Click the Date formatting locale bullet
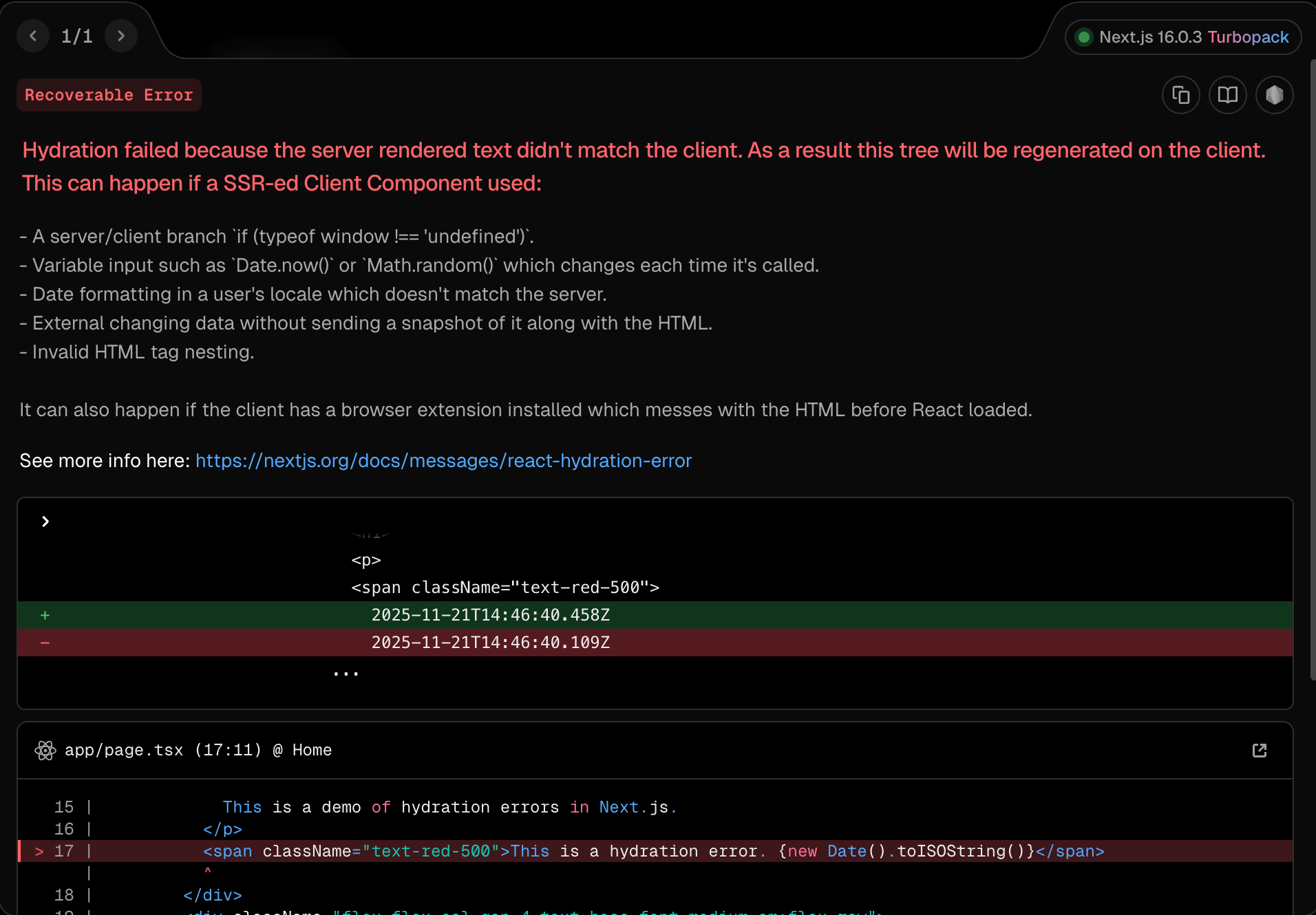 [313, 294]
